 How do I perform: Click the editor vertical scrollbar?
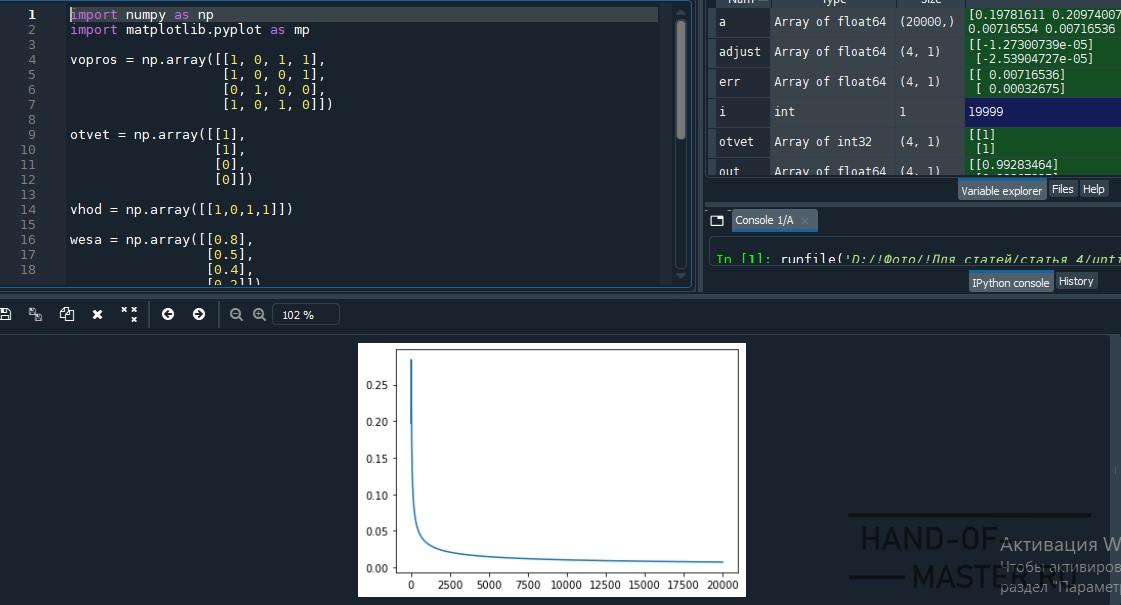tap(681, 80)
